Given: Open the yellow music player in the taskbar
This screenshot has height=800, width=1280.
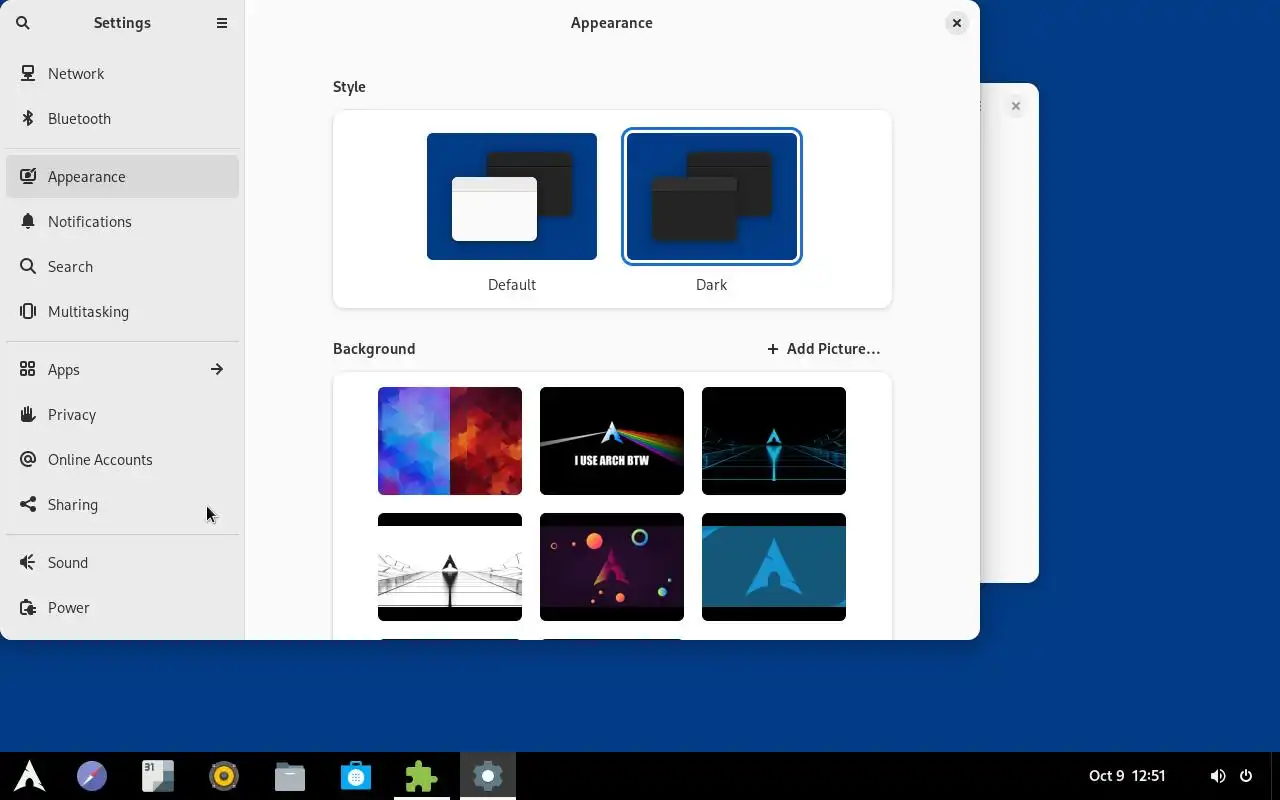Looking at the screenshot, I should [x=224, y=776].
